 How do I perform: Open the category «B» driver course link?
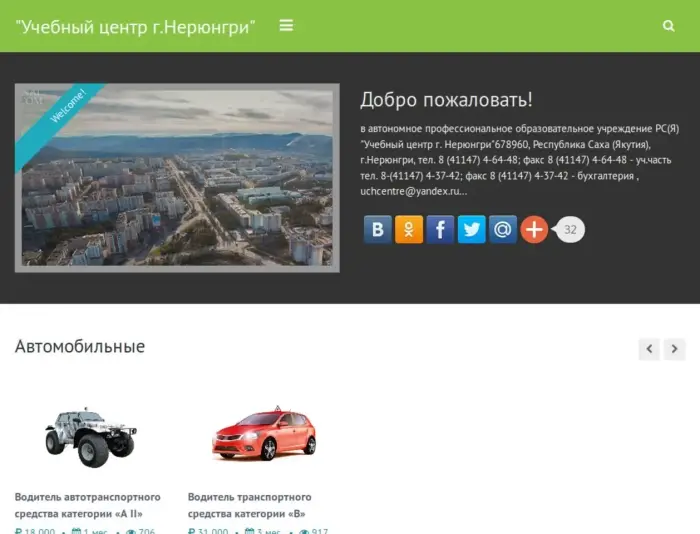click(250, 505)
